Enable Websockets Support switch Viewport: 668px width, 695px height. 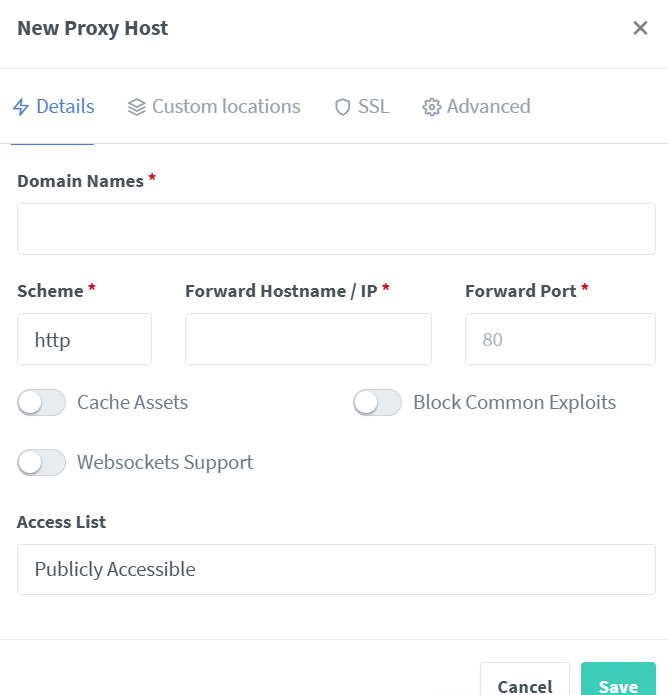42,462
